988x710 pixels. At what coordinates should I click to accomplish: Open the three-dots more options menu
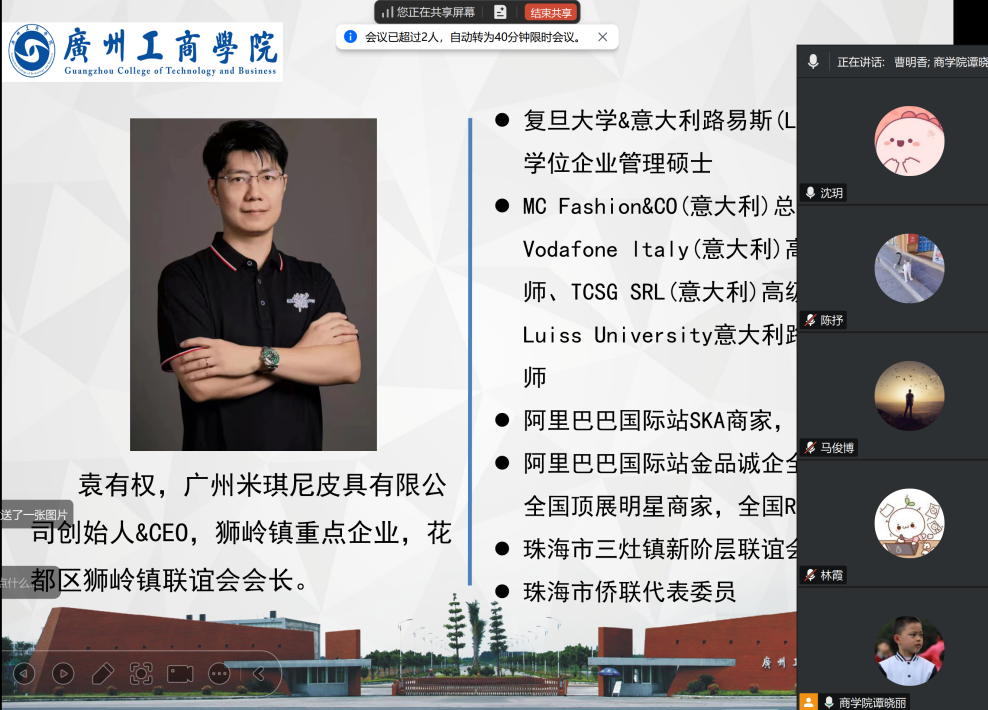coord(219,674)
